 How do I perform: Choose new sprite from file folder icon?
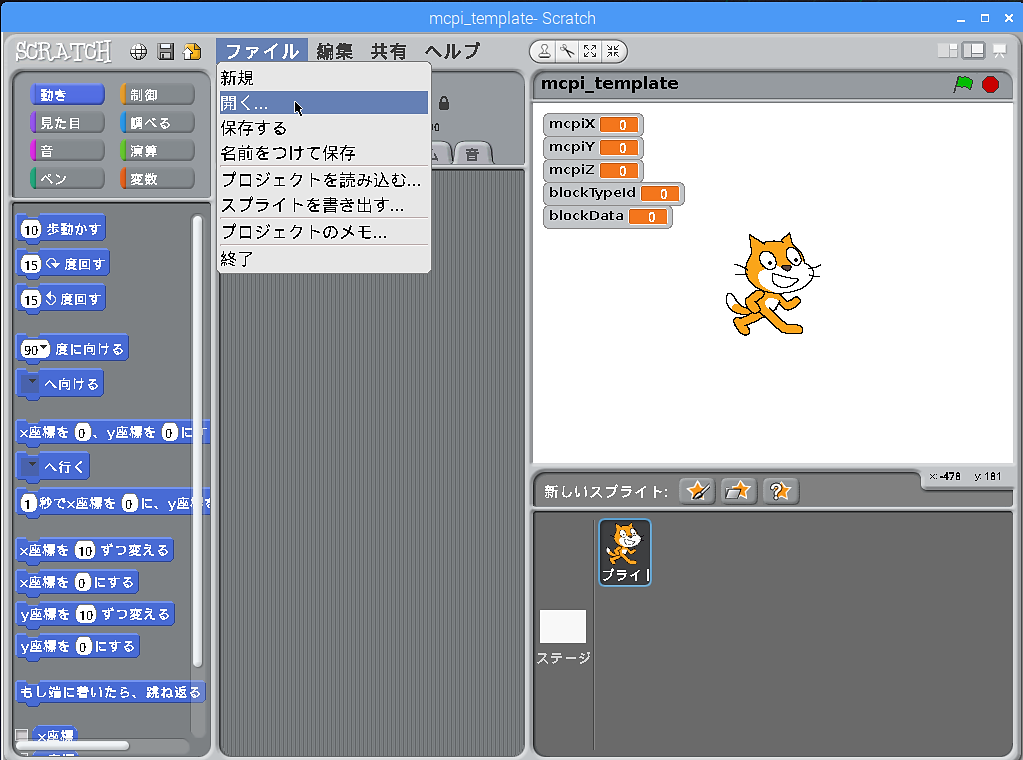coord(739,491)
